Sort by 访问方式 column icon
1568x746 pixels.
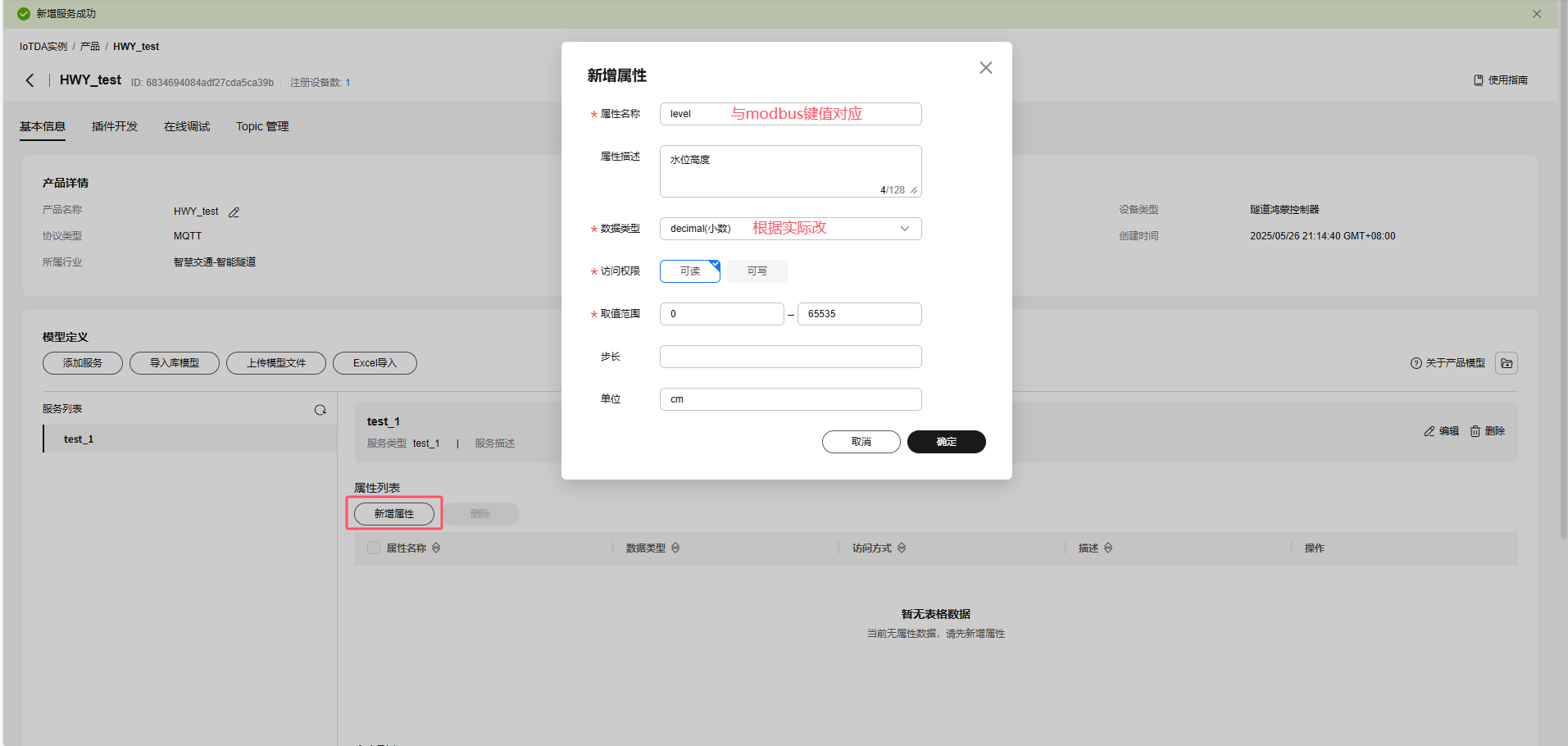pos(902,548)
